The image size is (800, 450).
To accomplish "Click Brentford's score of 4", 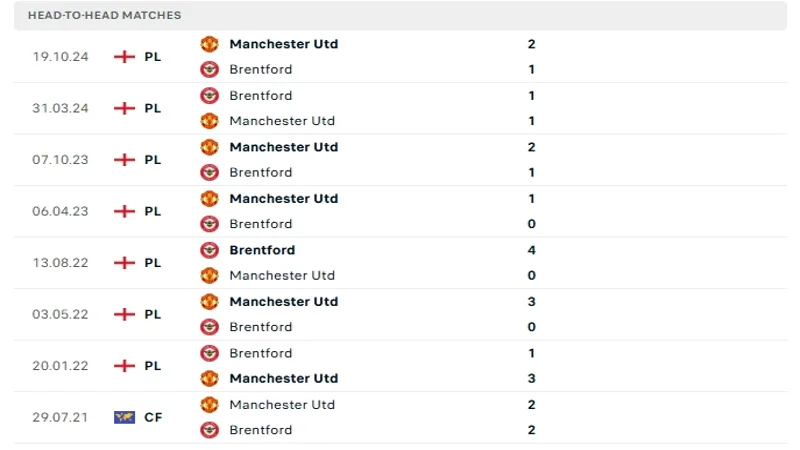I will point(532,250).
